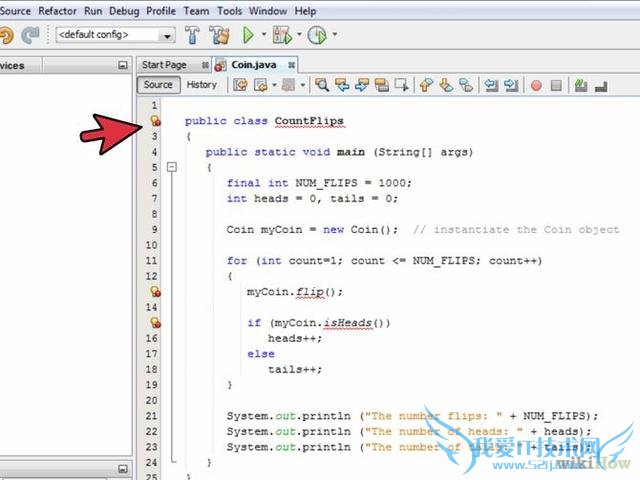Click the 'tails++;' statement
The height and width of the screenshot is (480, 640).
tap(295, 370)
